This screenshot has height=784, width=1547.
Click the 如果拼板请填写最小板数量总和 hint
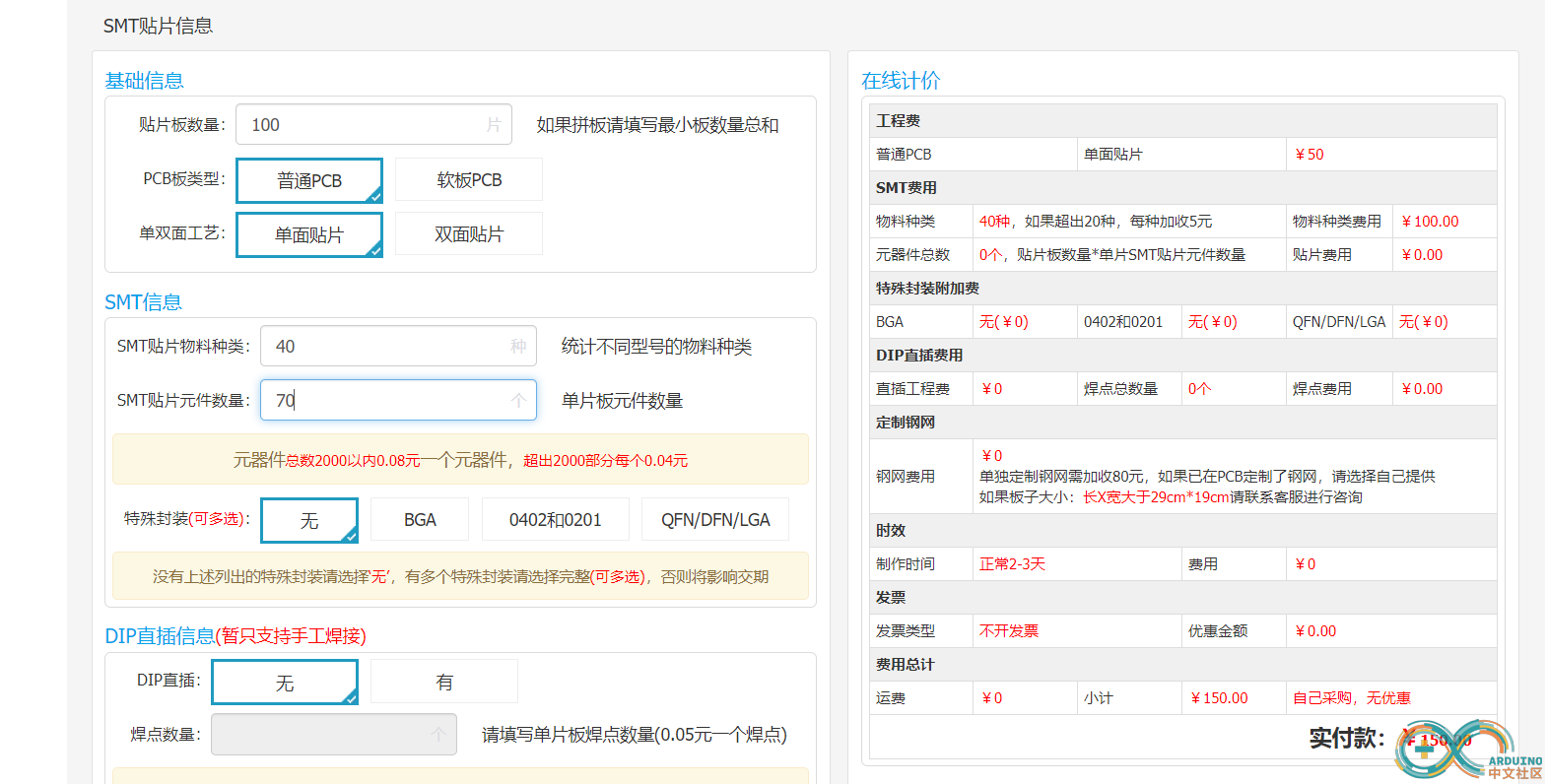[x=657, y=125]
